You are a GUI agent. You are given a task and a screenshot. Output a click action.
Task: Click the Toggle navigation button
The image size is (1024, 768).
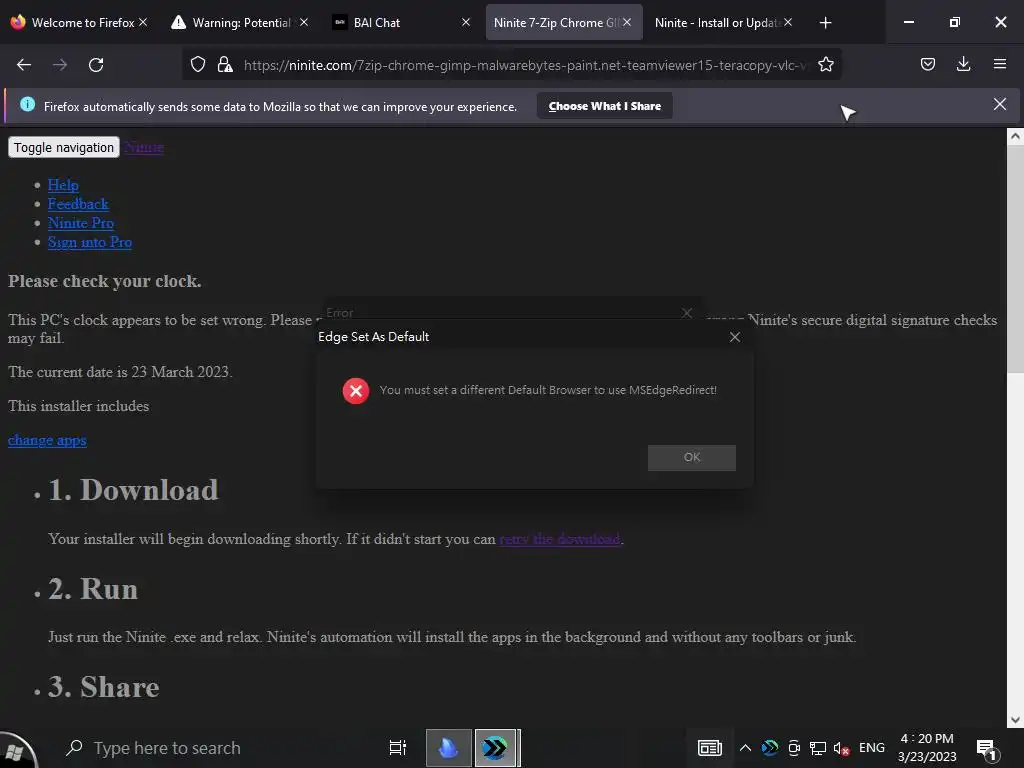[x=63, y=148]
